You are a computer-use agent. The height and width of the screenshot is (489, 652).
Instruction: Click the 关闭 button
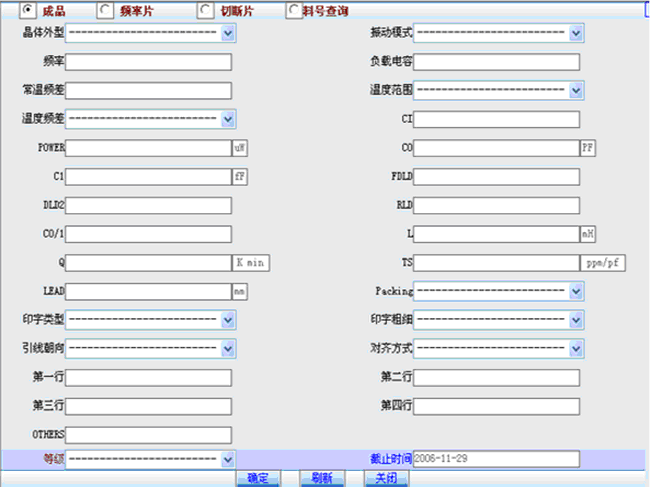(386, 478)
